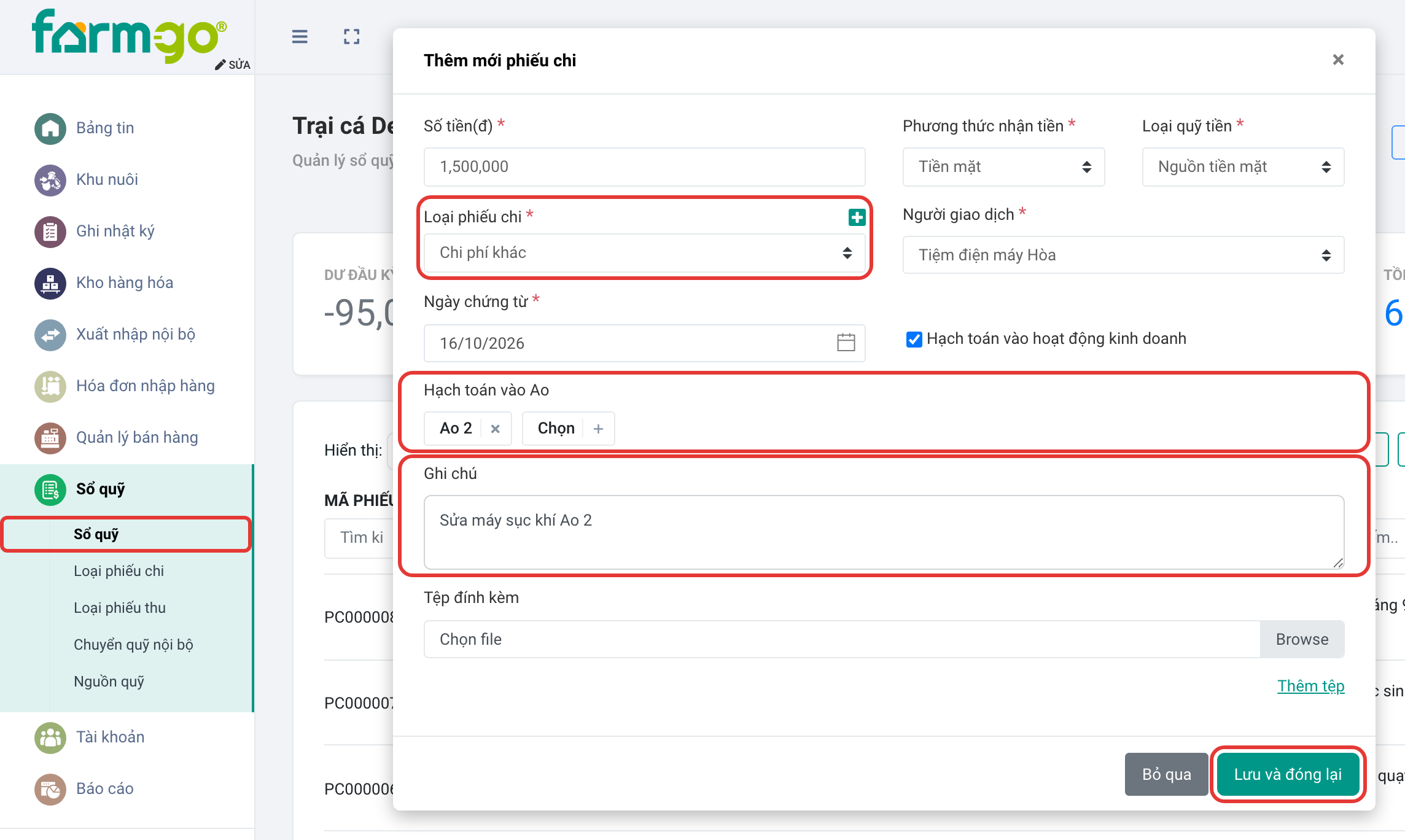
Task: Select Loại phiếu thu submenu item
Action: 120,608
